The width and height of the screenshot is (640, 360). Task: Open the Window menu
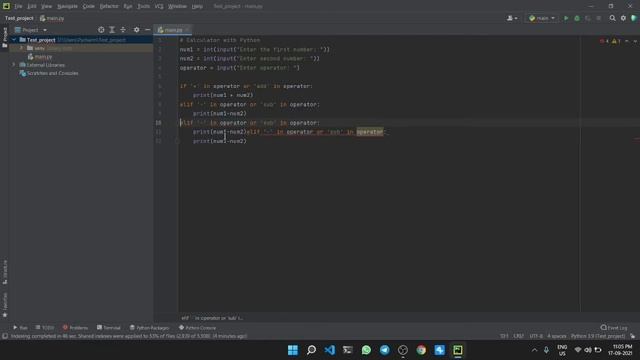click(x=177, y=6)
